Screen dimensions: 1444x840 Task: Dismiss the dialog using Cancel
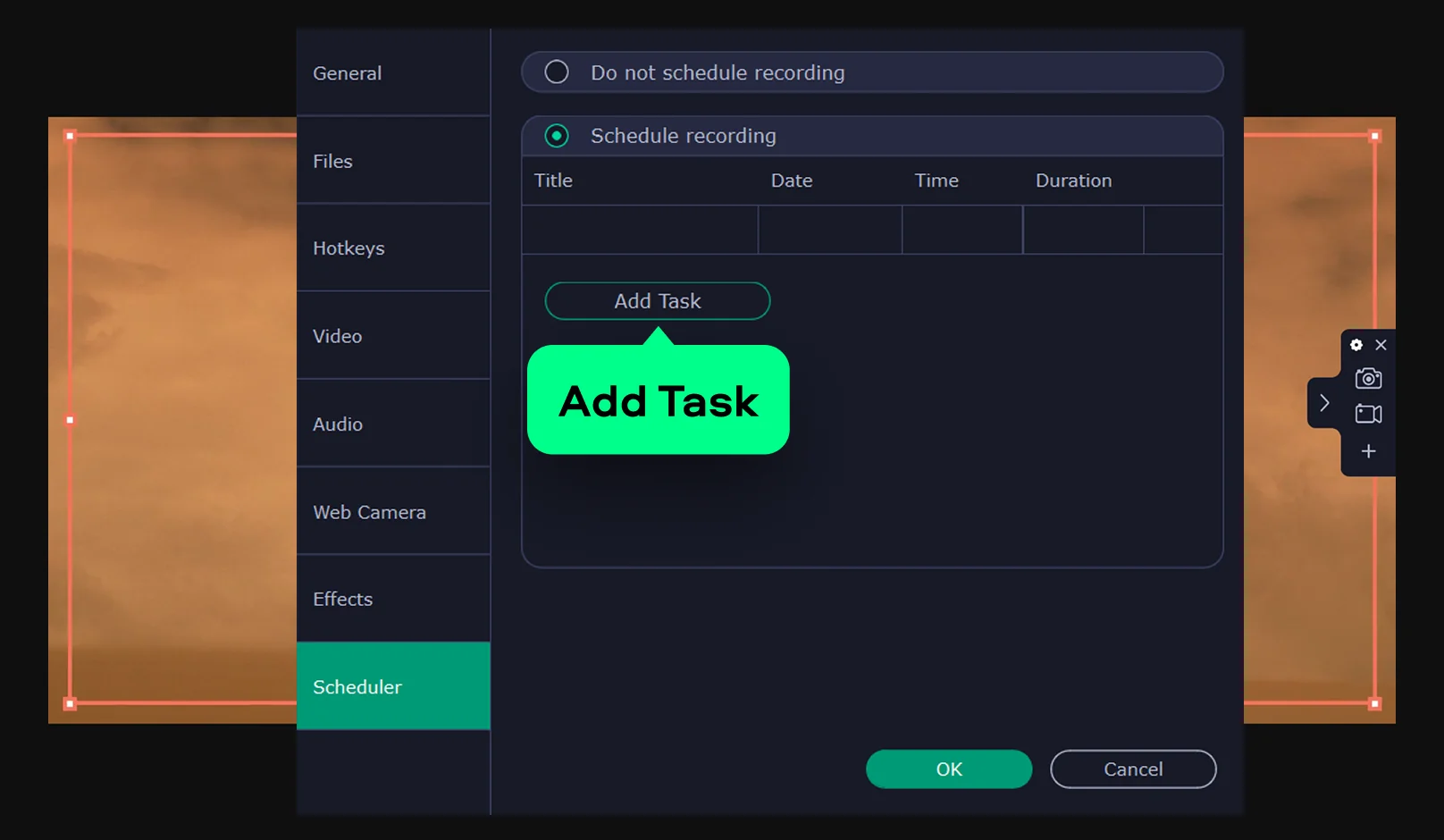pyautogui.click(x=1132, y=769)
